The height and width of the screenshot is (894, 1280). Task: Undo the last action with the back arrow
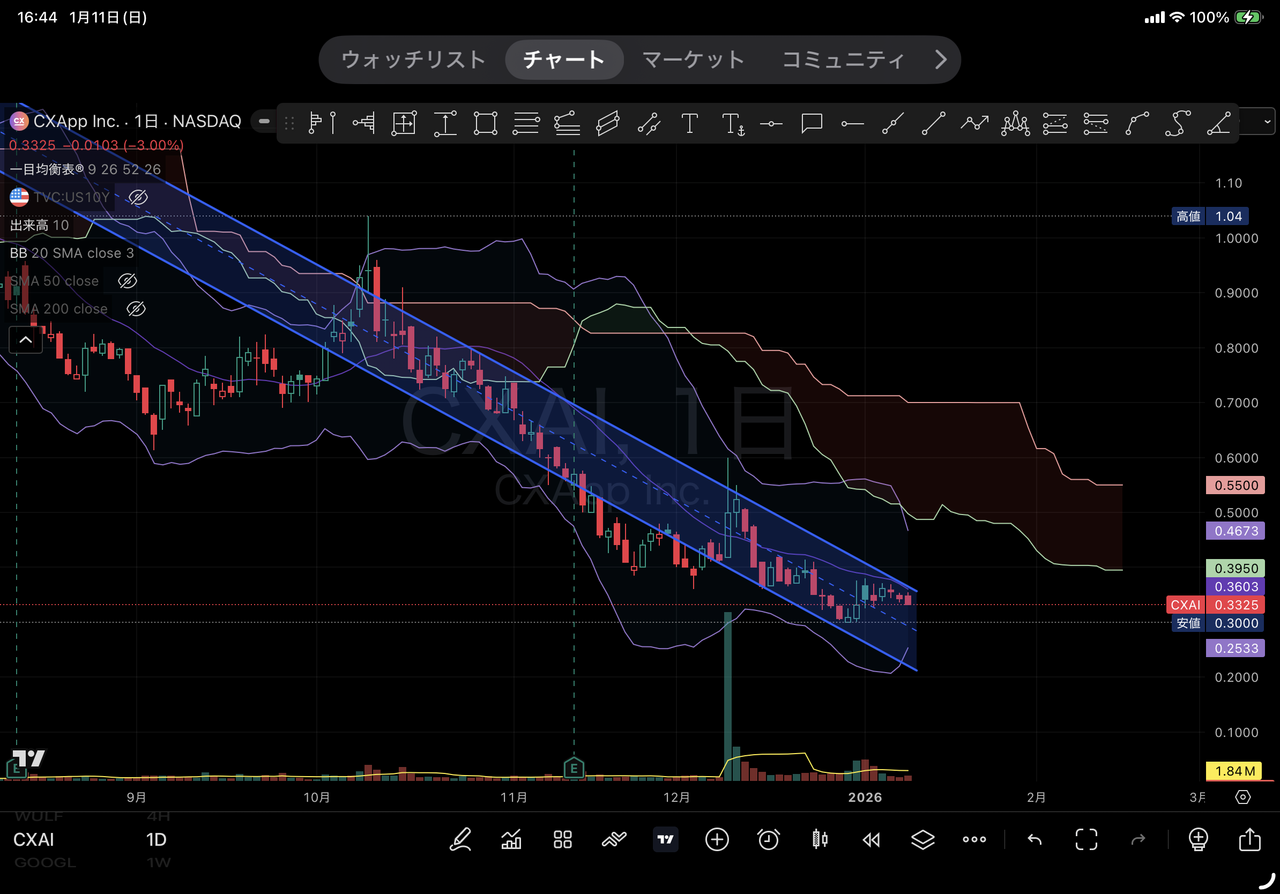[x=1034, y=840]
